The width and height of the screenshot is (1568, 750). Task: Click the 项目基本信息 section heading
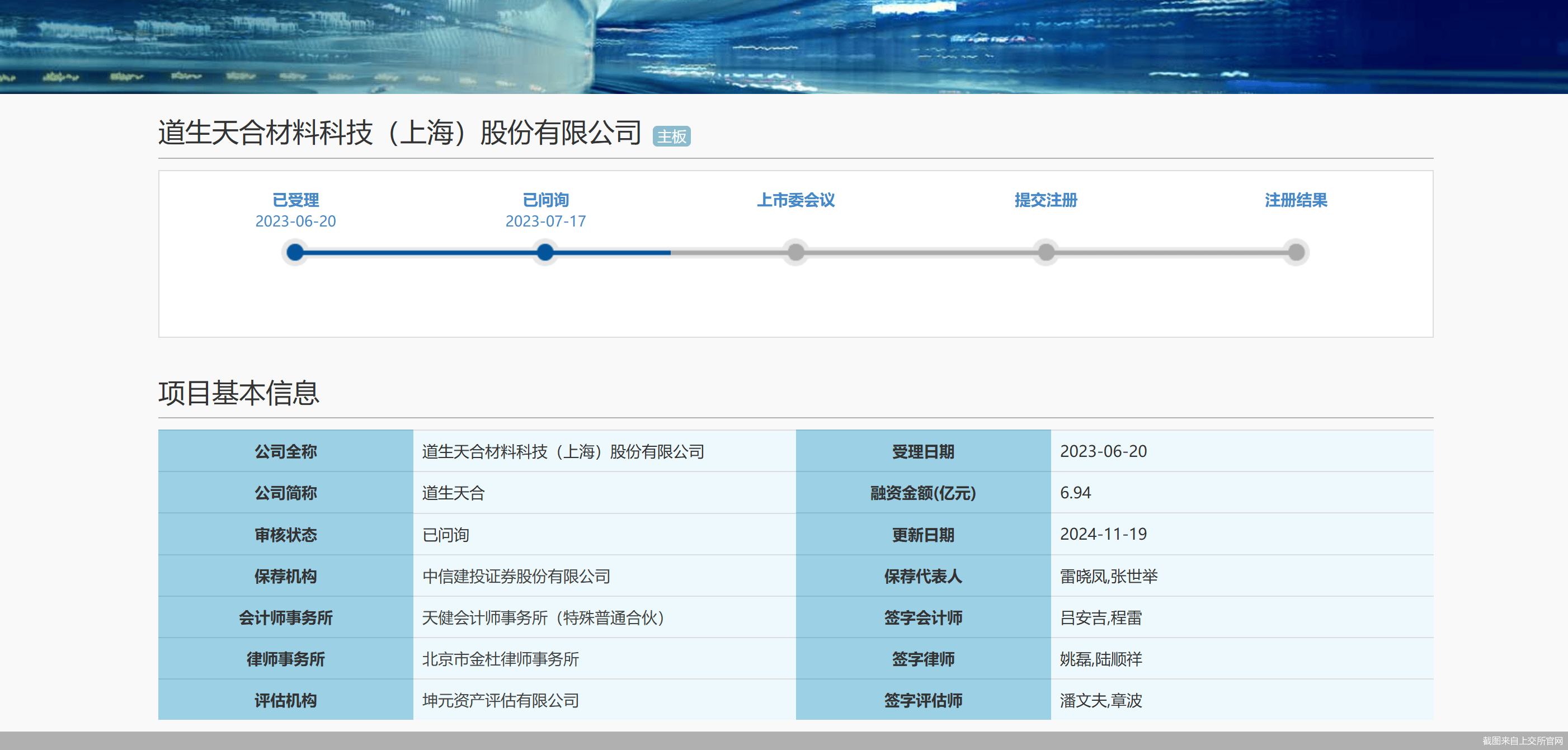(239, 393)
